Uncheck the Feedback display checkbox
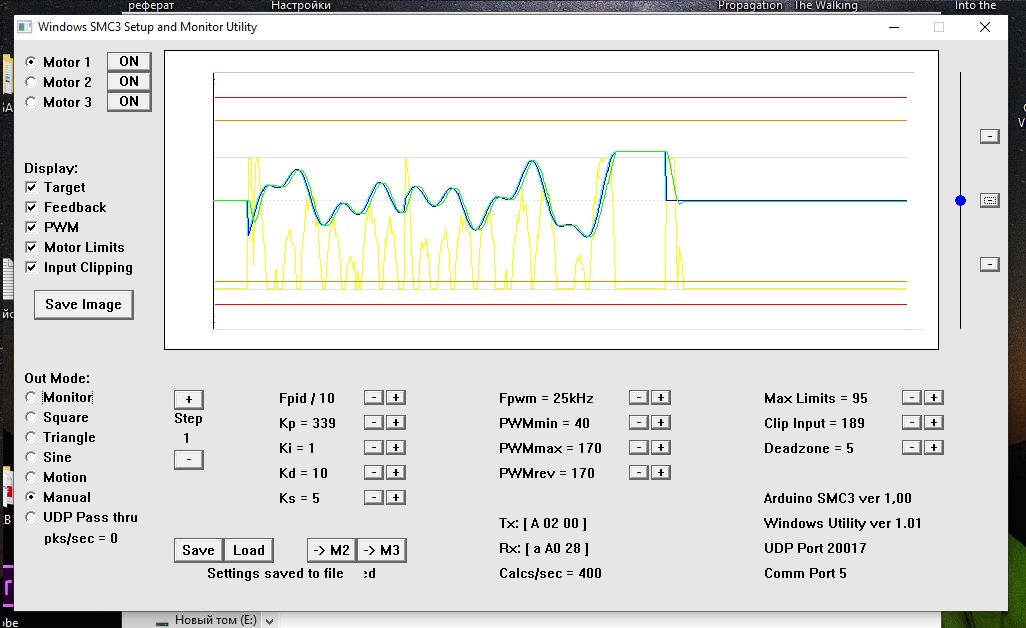The width and height of the screenshot is (1026, 628). (x=31, y=207)
